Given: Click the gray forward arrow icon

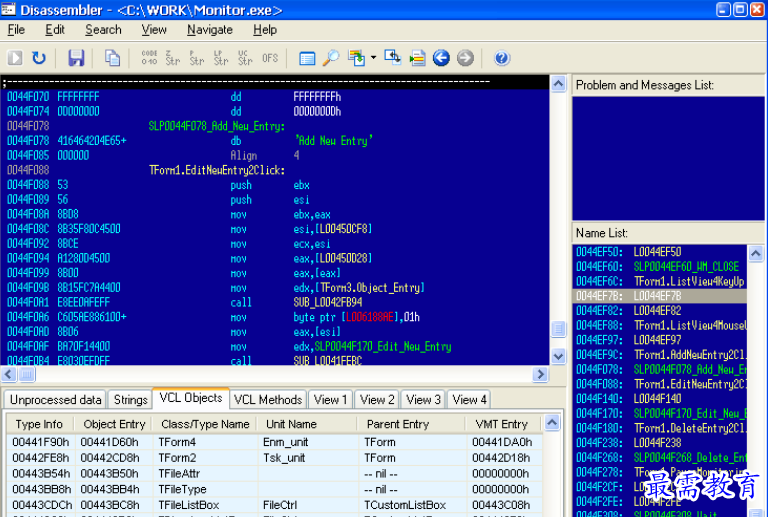Looking at the screenshot, I should [465, 58].
